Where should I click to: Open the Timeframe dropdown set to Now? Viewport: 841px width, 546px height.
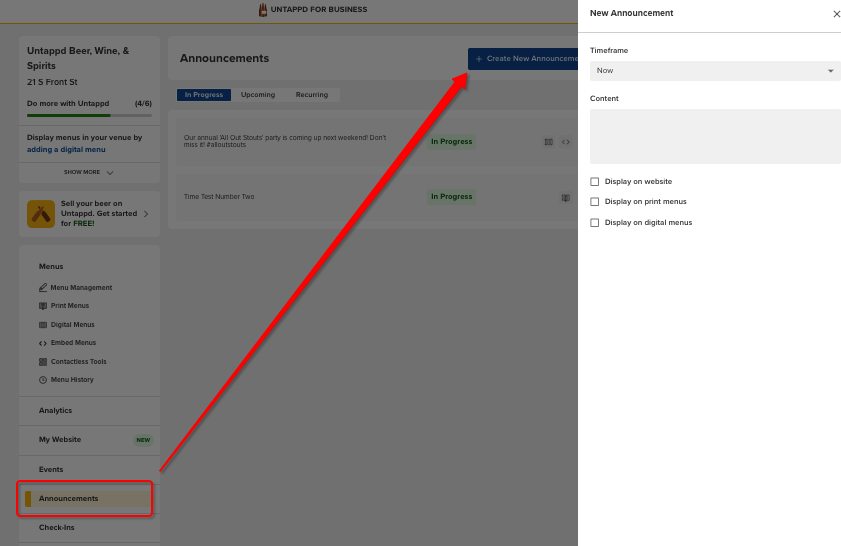(715, 71)
